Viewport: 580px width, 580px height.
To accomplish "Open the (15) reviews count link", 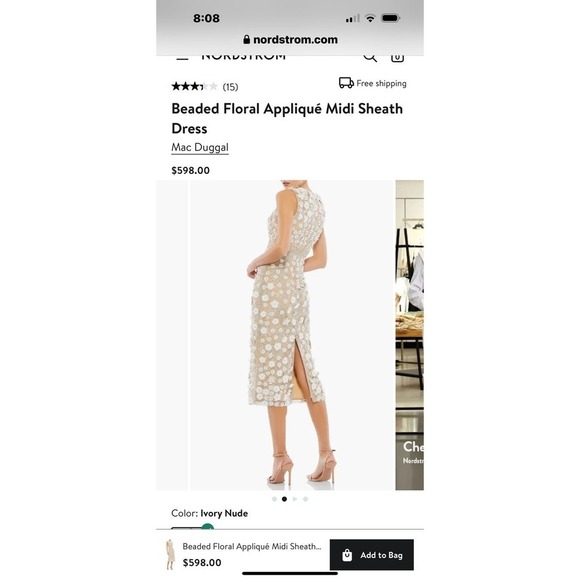I will pos(230,87).
